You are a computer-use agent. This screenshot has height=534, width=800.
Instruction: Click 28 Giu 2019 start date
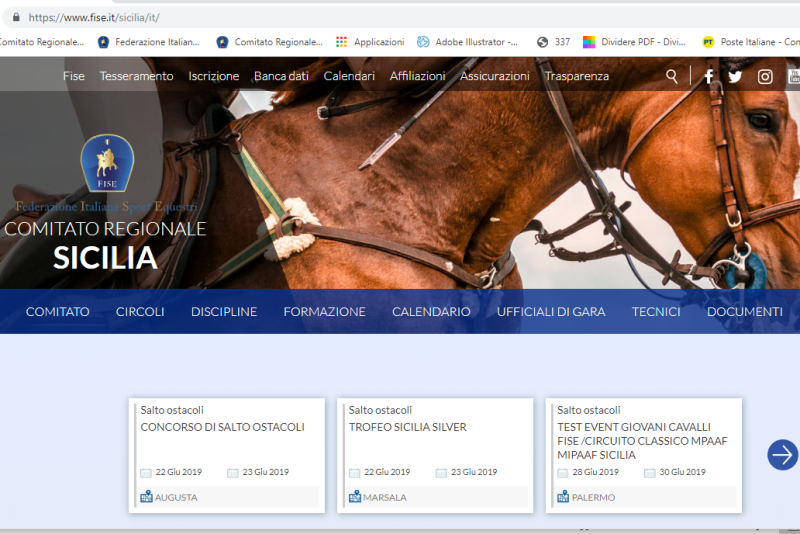[x=595, y=472]
